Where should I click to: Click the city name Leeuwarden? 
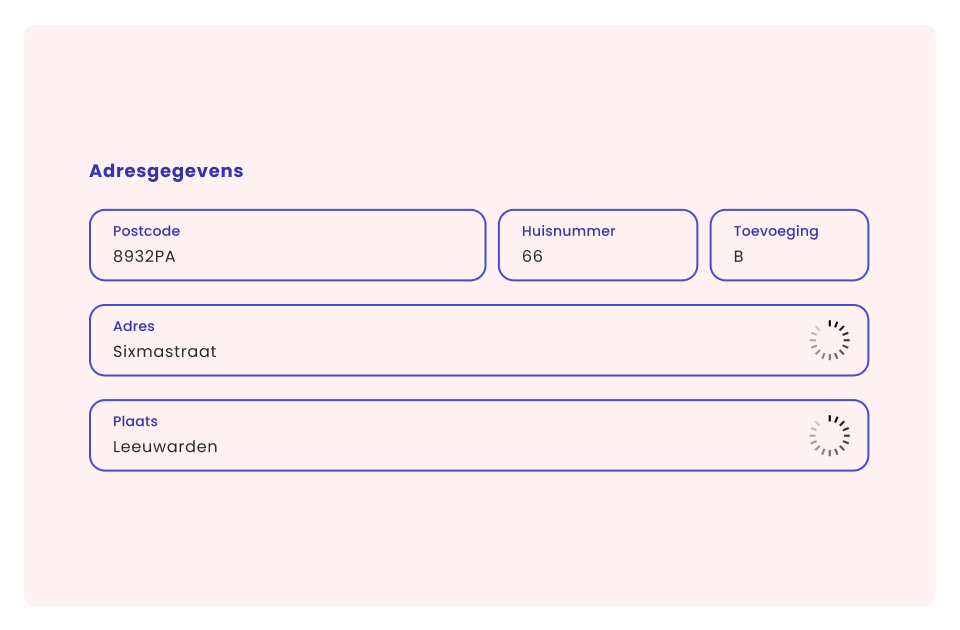[165, 447]
